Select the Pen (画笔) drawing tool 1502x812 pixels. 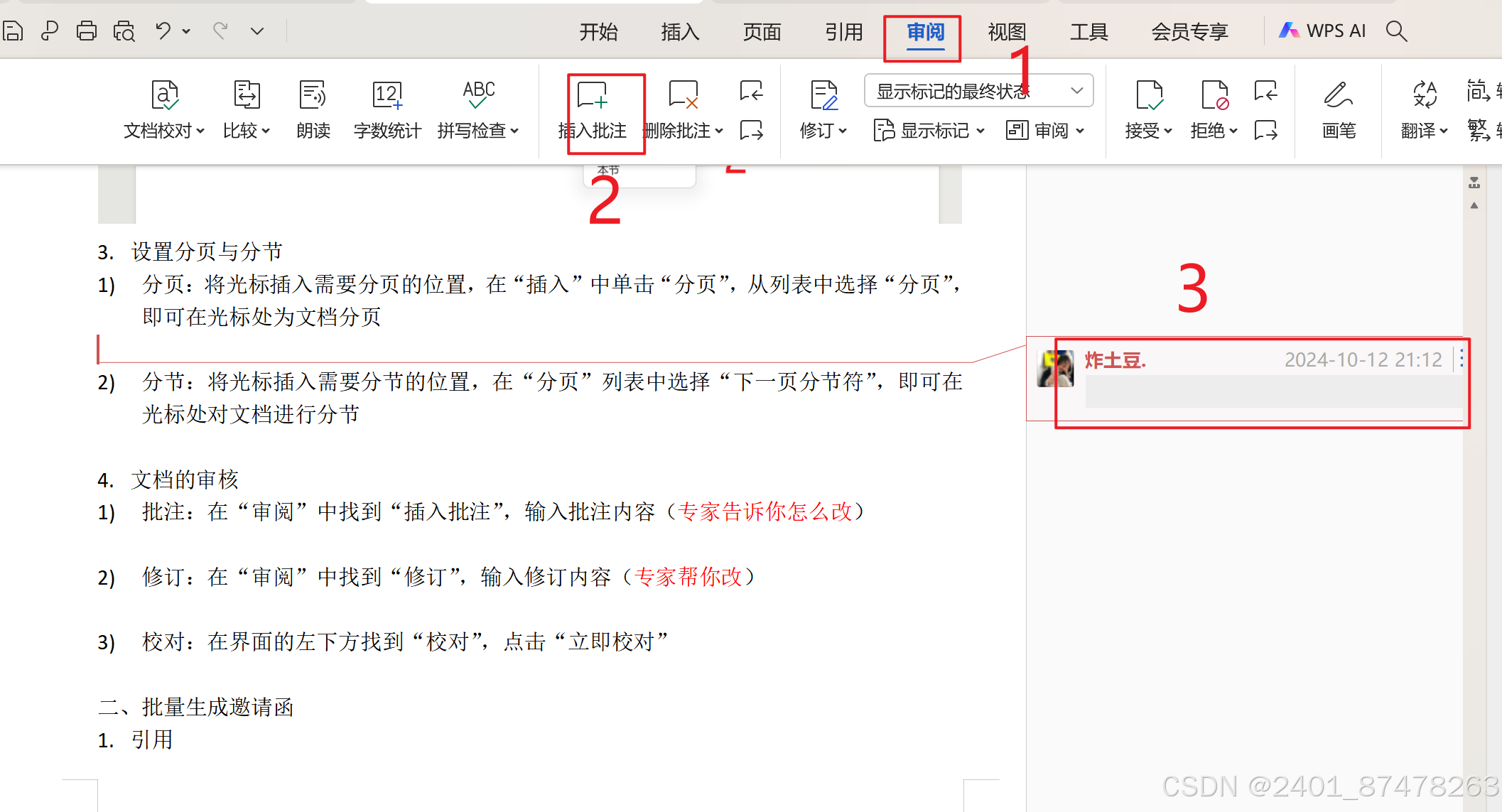click(1338, 96)
